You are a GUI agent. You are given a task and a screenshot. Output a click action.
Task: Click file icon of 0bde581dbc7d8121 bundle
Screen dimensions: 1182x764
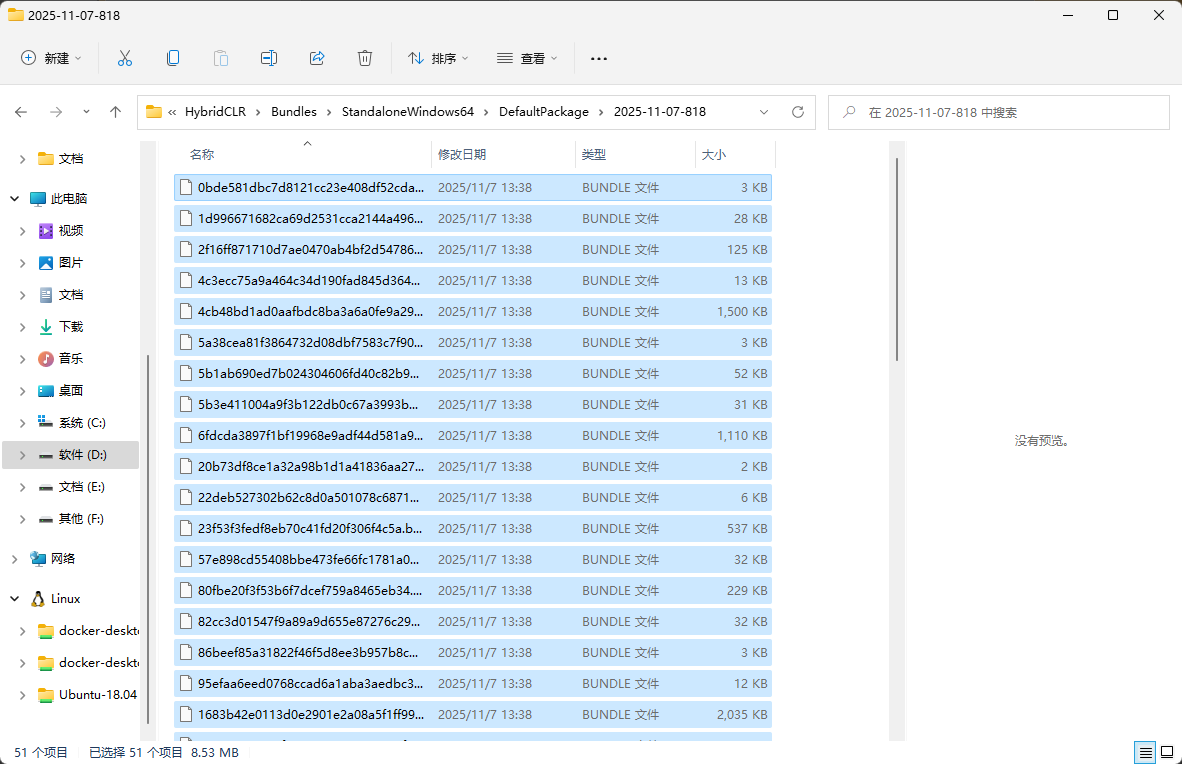click(x=185, y=187)
